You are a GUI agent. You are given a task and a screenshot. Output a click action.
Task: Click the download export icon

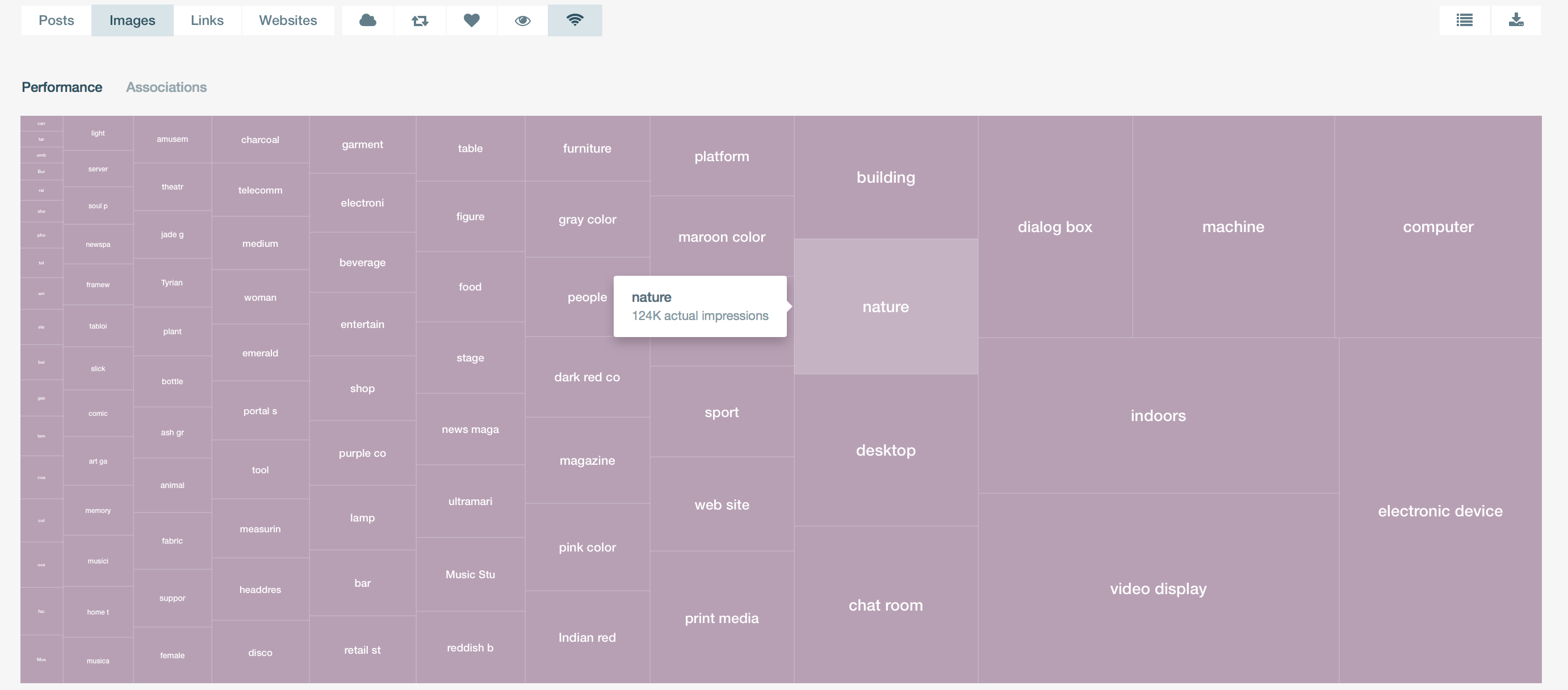(1516, 20)
